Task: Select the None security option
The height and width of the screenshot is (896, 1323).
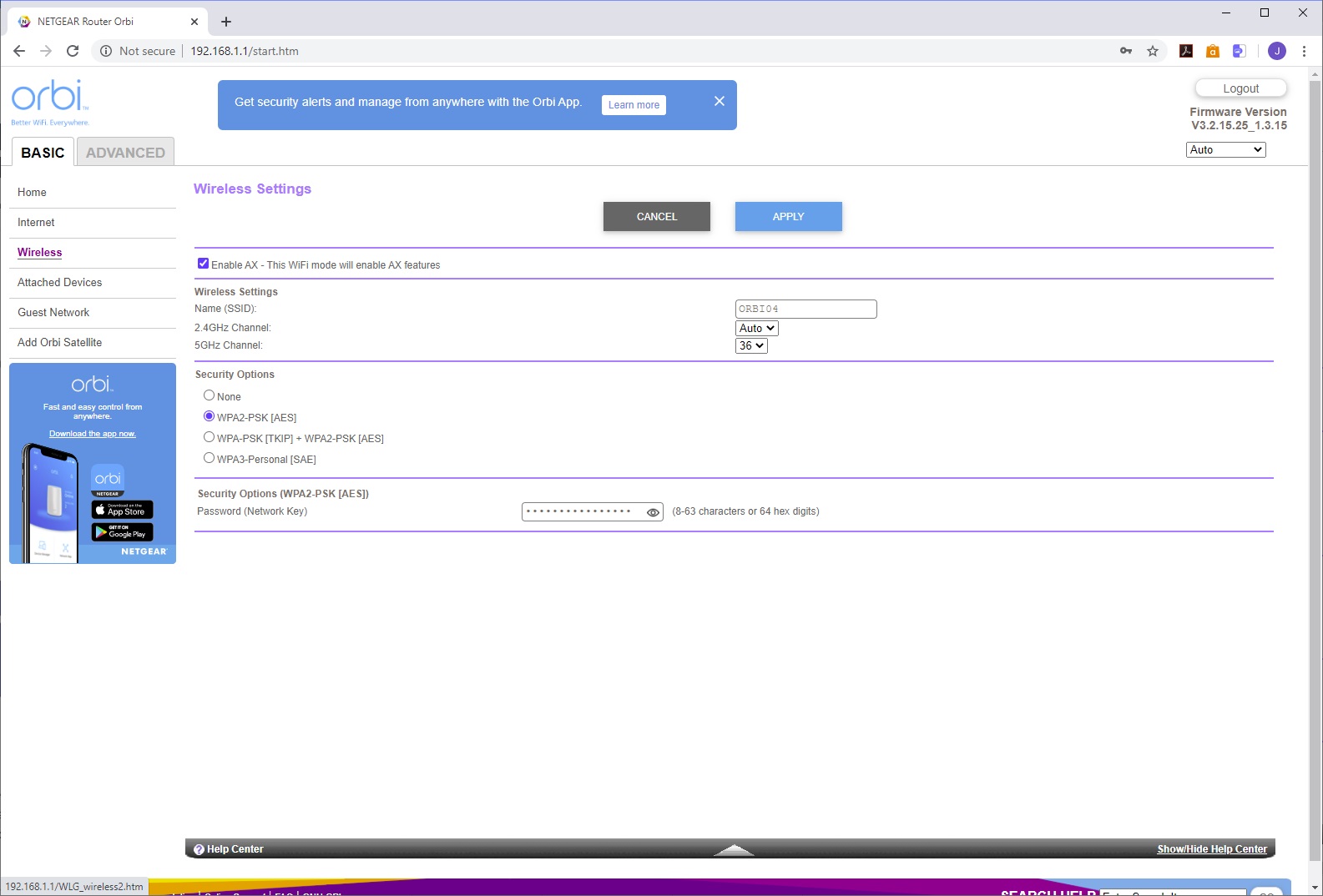Action: pos(210,395)
